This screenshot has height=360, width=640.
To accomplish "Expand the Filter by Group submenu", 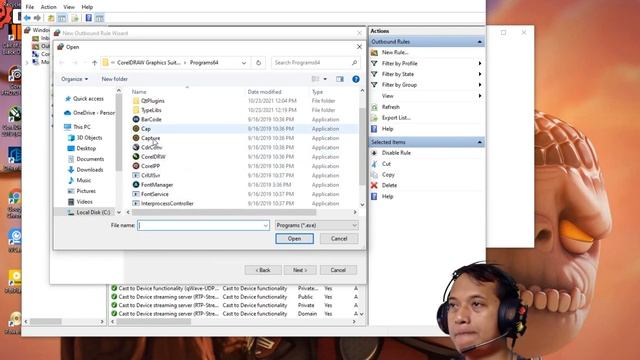I will [480, 85].
